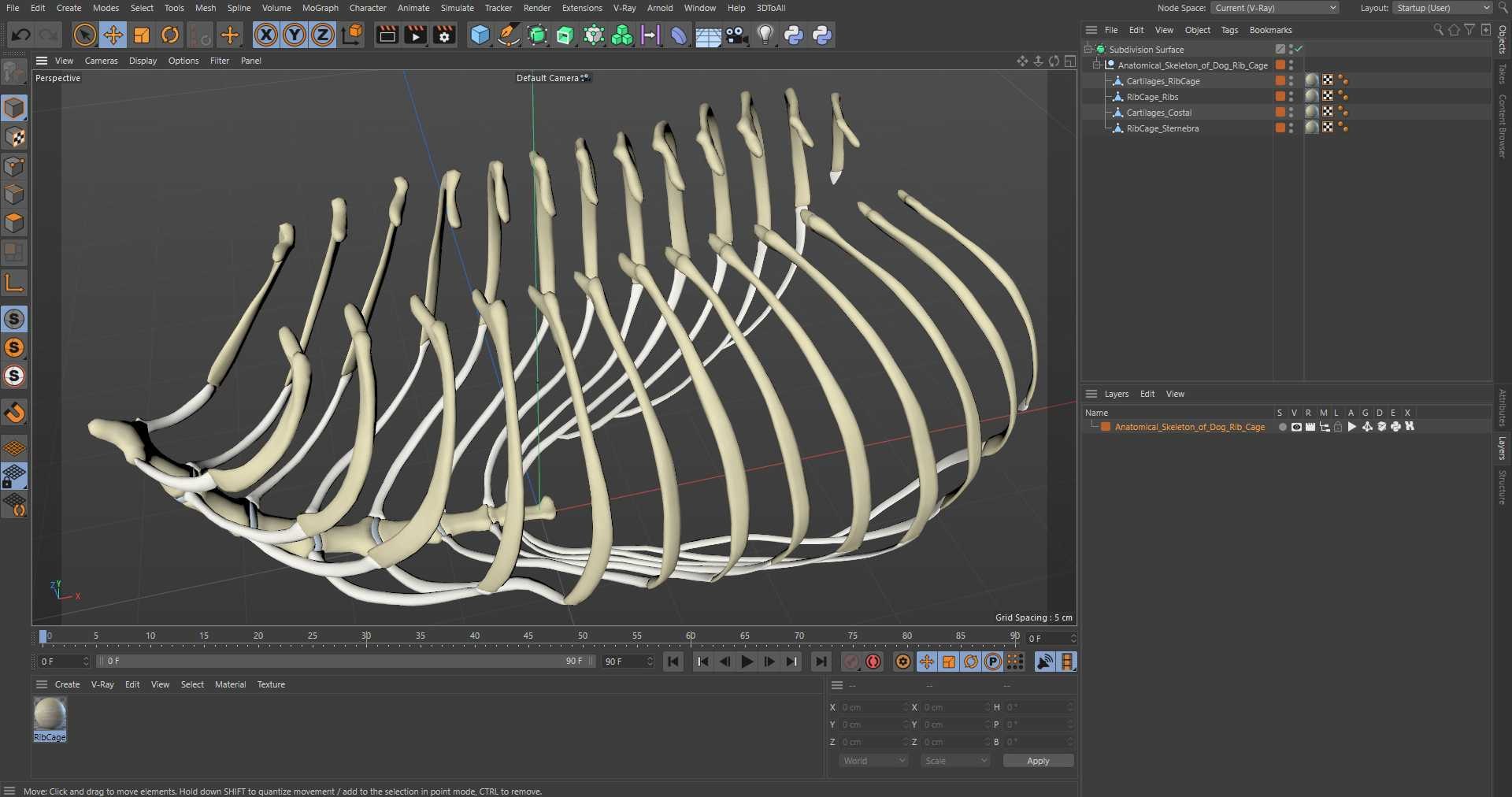This screenshot has width=1512, height=797.
Task: Toggle X axis lock
Action: [266, 35]
